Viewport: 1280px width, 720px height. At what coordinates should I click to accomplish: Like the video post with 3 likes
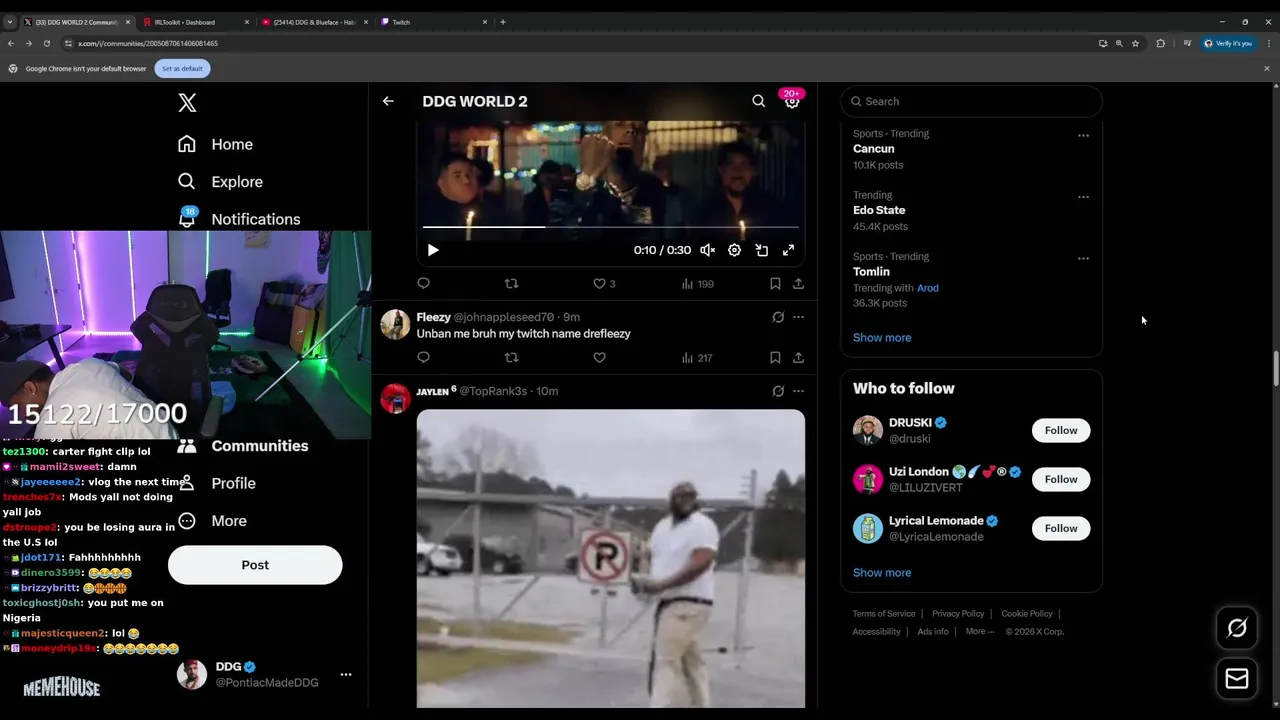604,284
